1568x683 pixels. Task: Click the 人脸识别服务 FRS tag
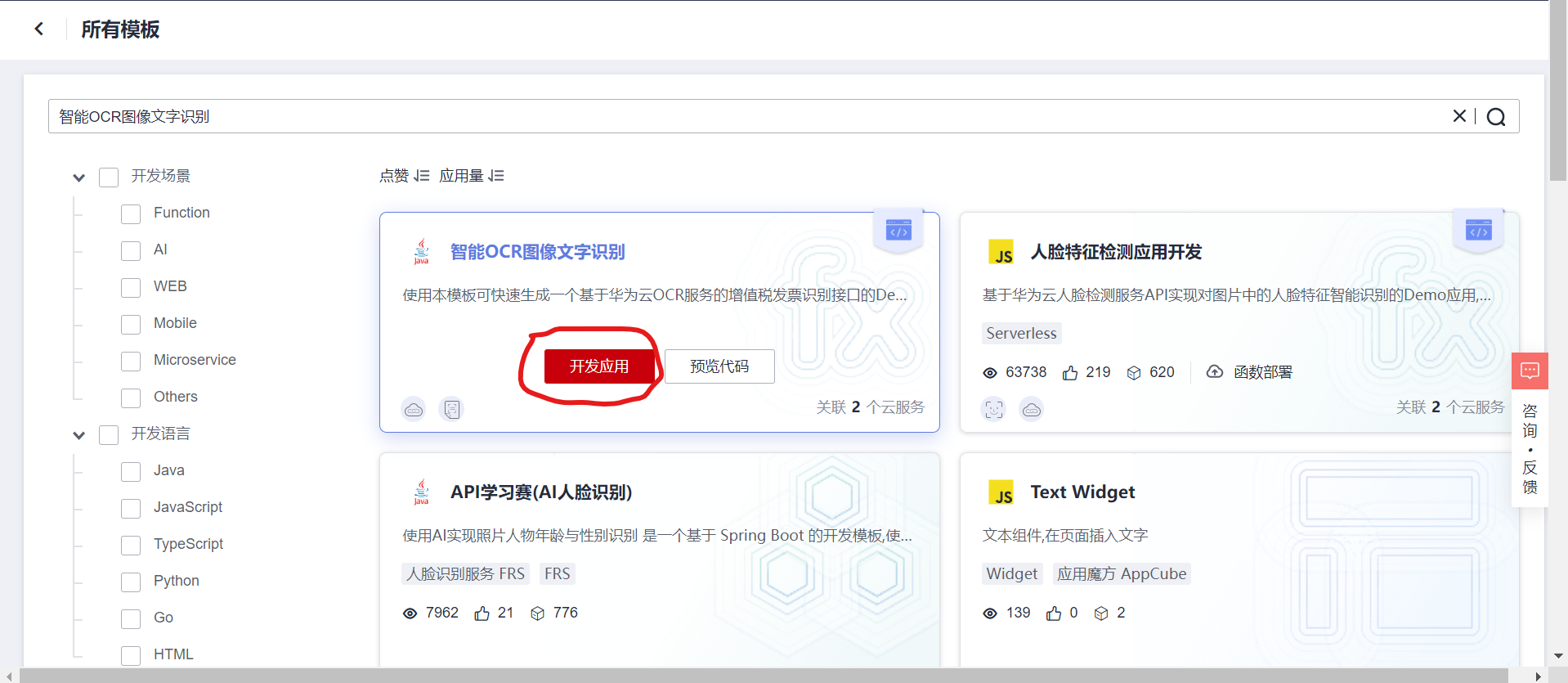(x=465, y=574)
